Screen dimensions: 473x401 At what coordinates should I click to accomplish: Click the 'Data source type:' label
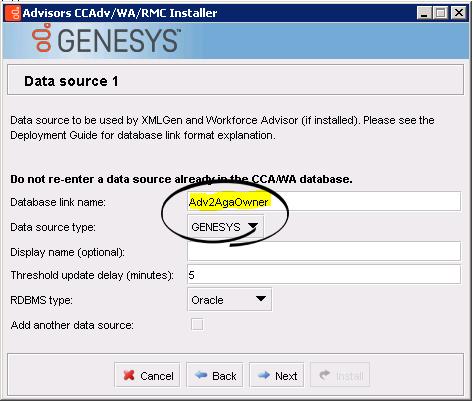pyautogui.click(x=53, y=227)
